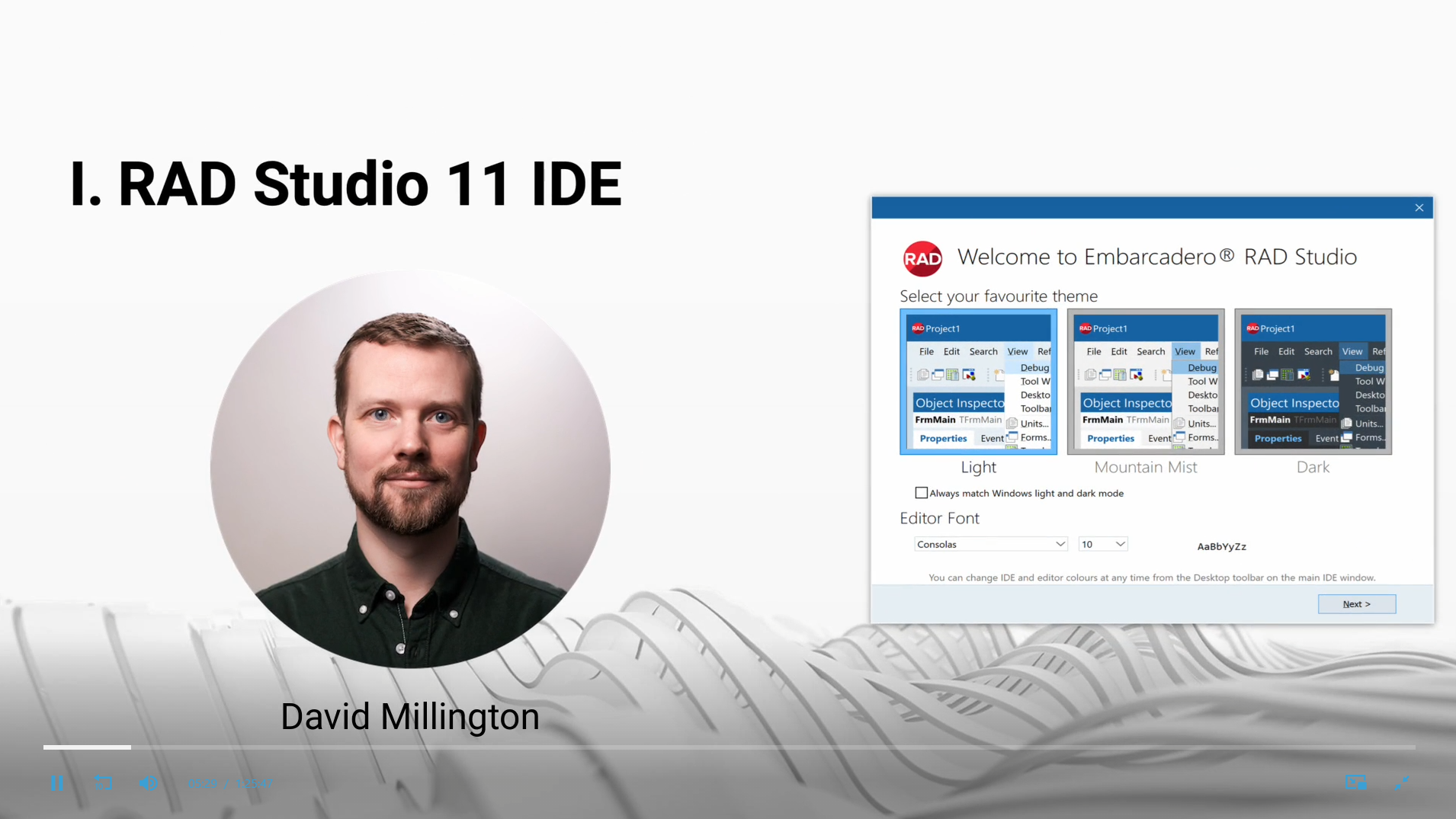Click Object Inspector header in Mountain Mist preview
The image size is (1456, 819).
[x=1127, y=403]
